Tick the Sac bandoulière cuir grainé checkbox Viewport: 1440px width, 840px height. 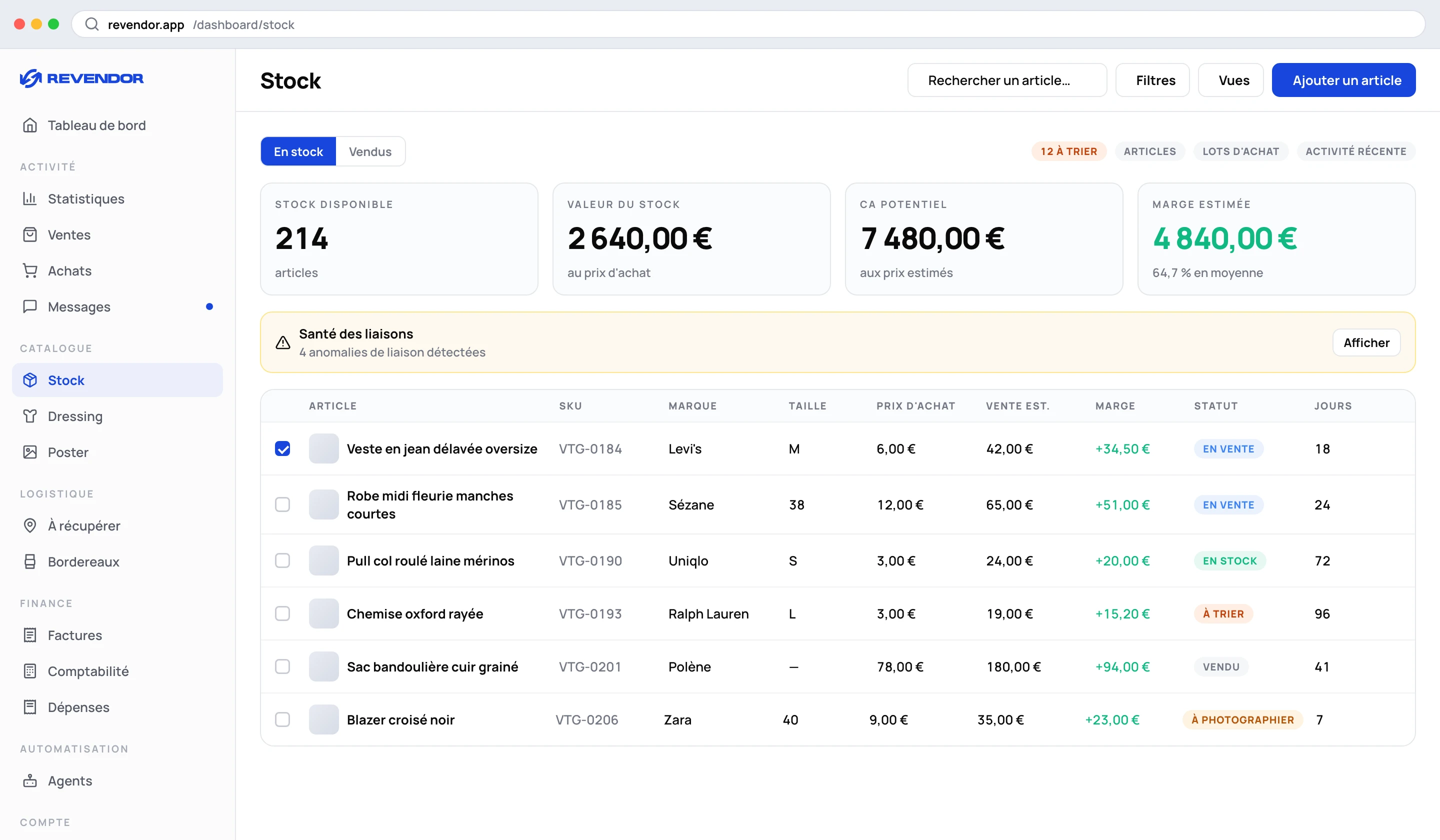(282, 667)
